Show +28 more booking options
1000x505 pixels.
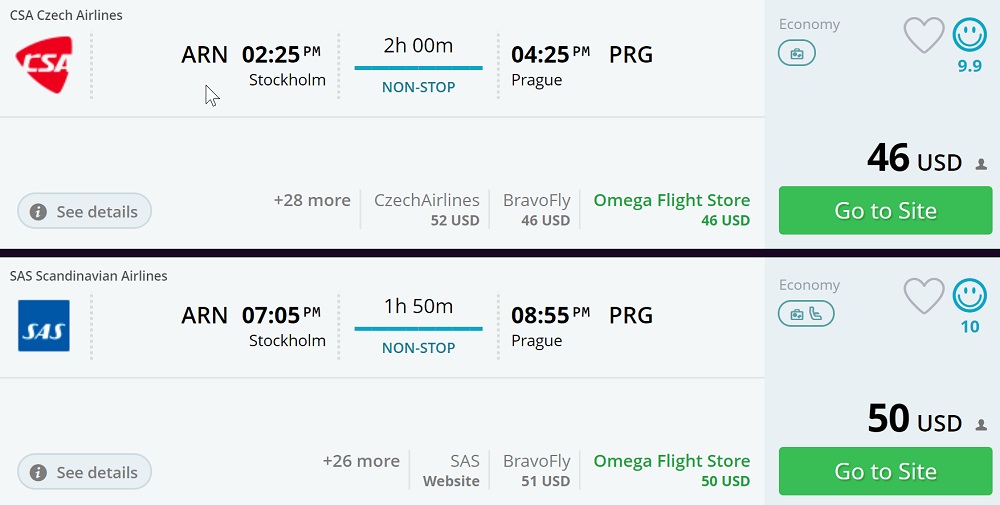click(x=312, y=200)
